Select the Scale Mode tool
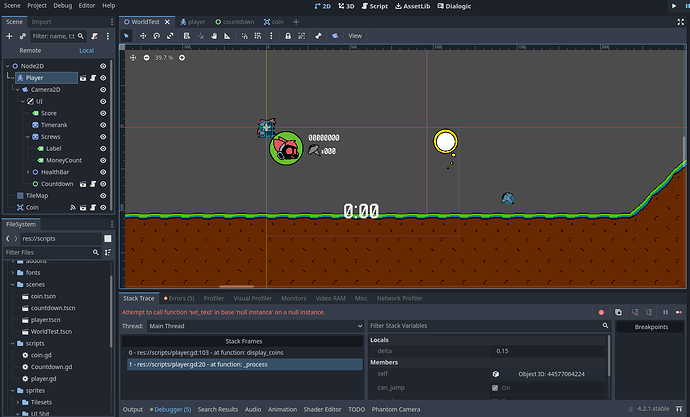 pos(170,36)
